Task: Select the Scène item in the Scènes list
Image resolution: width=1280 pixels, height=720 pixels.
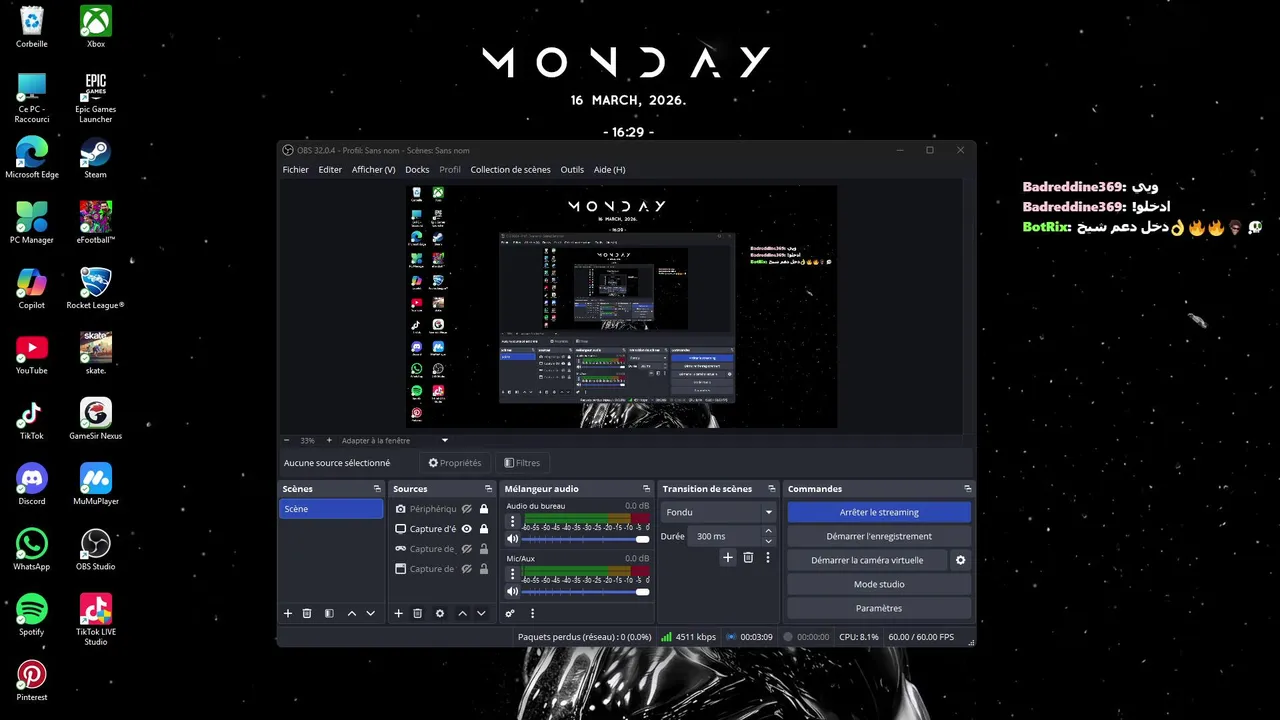Action: (331, 509)
